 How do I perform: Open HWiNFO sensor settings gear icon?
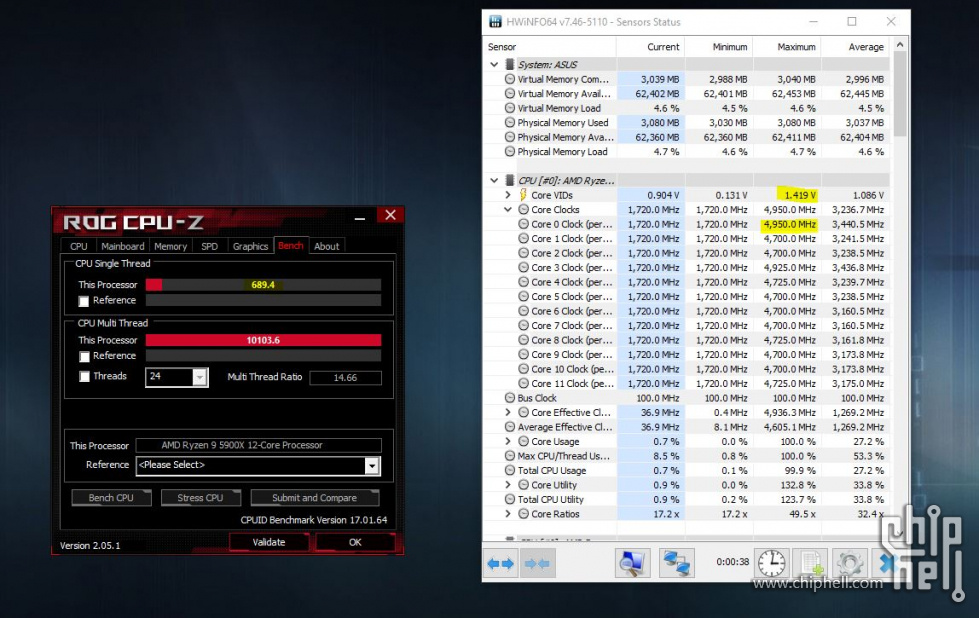850,564
